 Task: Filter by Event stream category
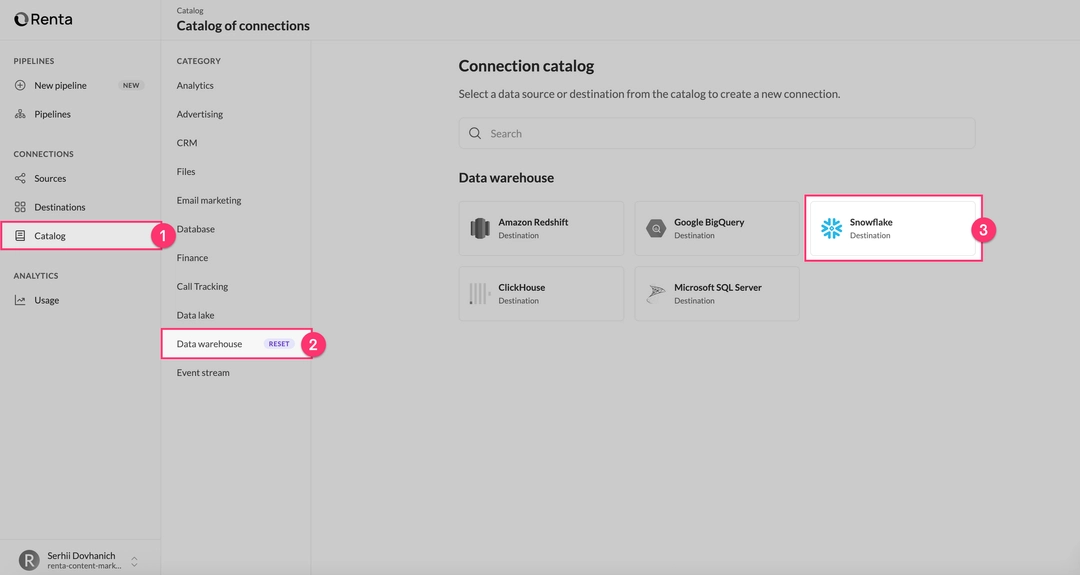[203, 373]
